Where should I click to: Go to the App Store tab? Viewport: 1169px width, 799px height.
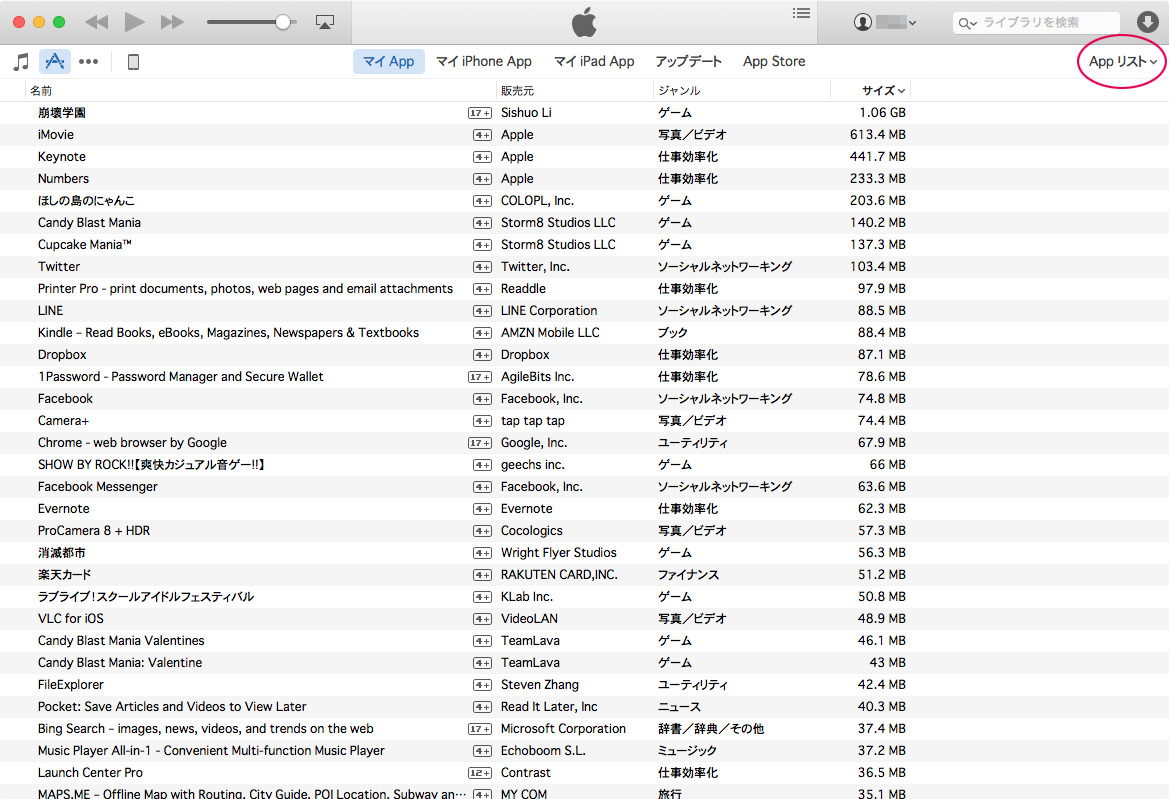pyautogui.click(x=774, y=61)
